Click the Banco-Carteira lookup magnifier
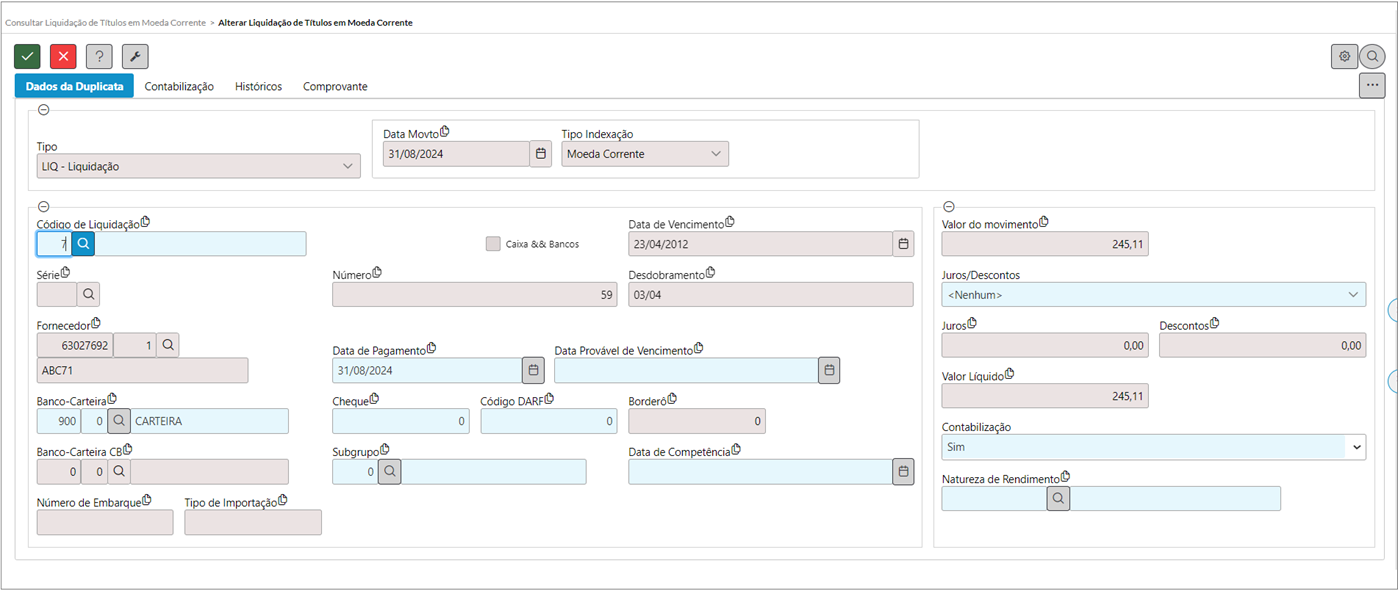The width and height of the screenshot is (1398, 591). 119,421
